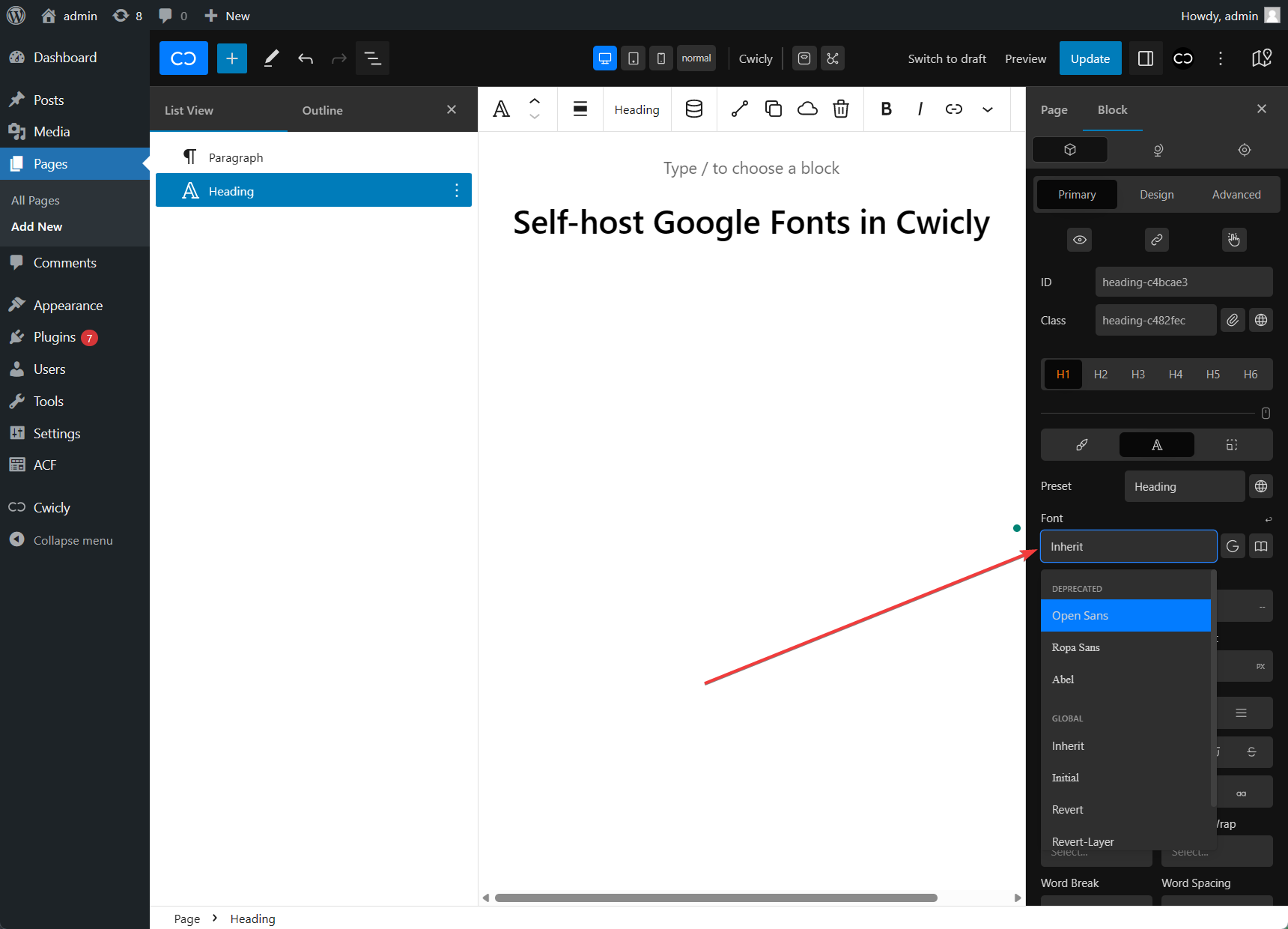Screen dimensions: 1288x929
Task: Select the typography A tab
Action: (1157, 445)
